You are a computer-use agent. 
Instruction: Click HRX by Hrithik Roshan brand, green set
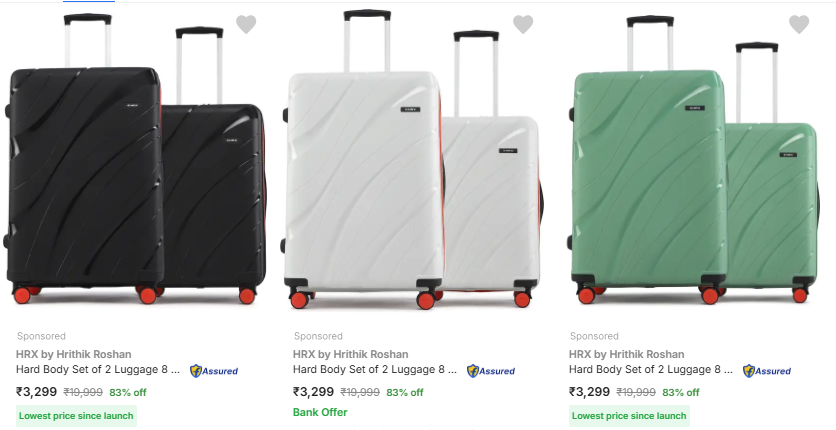[x=626, y=354]
